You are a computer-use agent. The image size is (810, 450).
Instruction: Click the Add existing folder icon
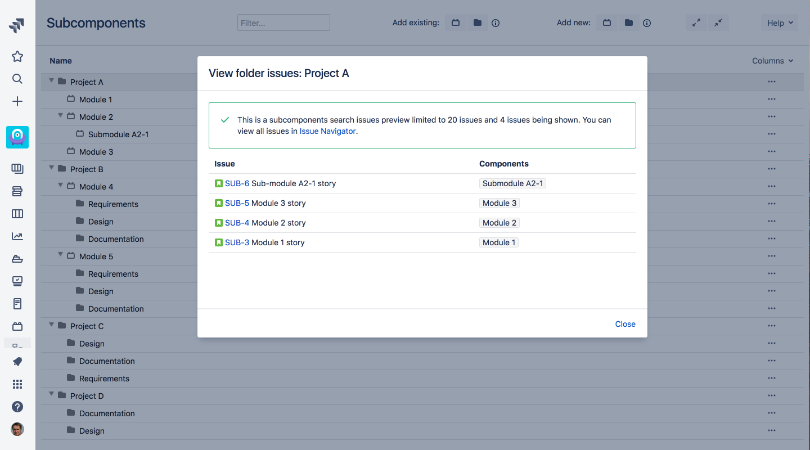coord(477,23)
